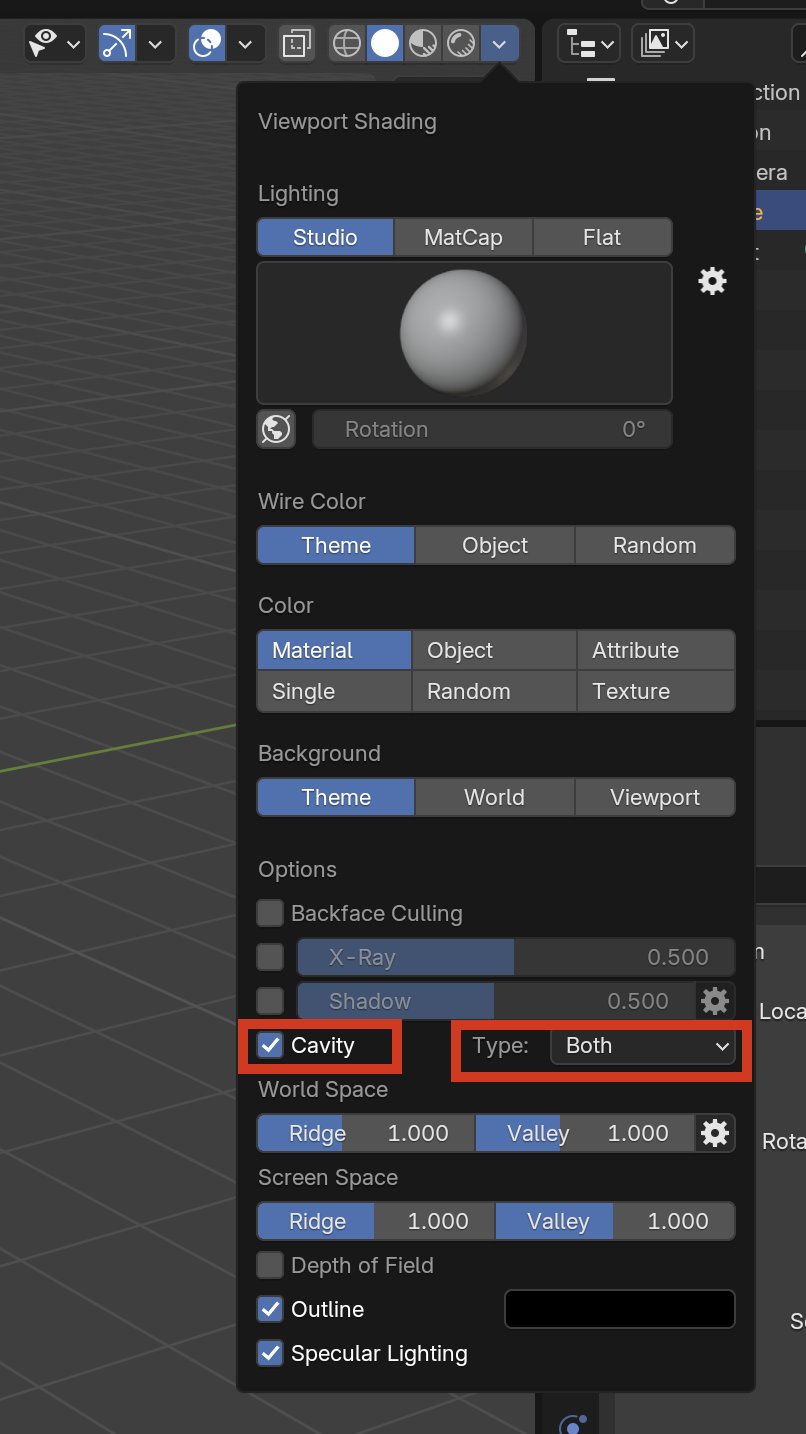This screenshot has height=1434, width=806.
Task: Toggle the viewport gizmos button
Action: click(x=116, y=44)
